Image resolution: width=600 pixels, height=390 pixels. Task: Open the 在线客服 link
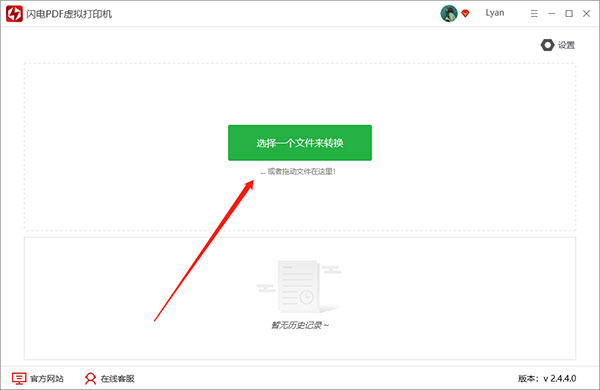point(117,379)
